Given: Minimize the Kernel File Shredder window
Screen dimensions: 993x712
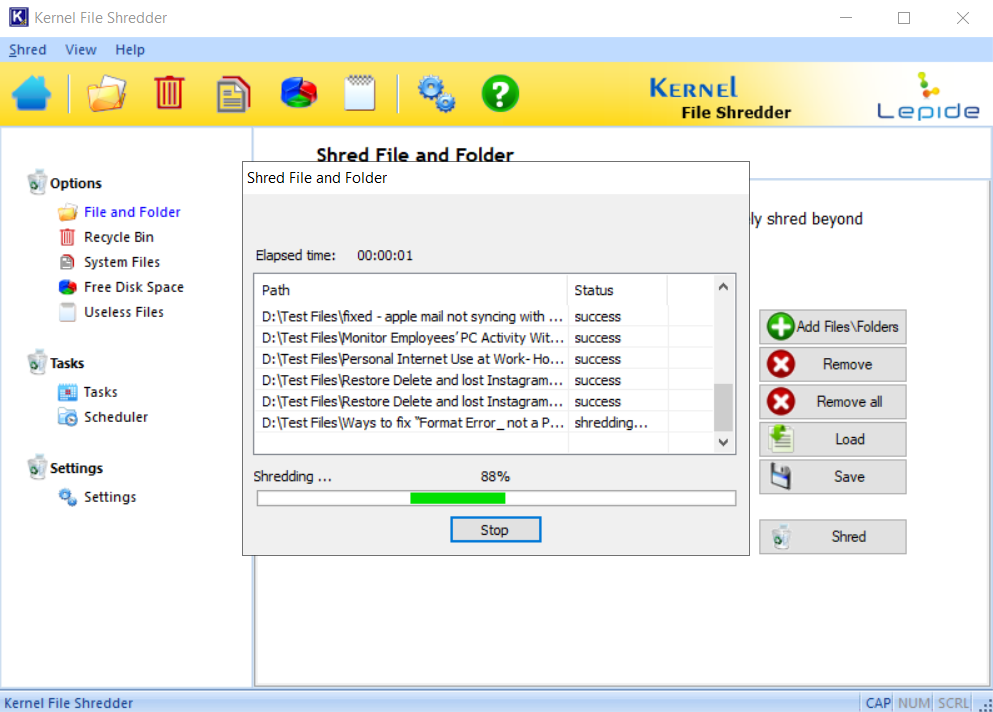Looking at the screenshot, I should [x=845, y=18].
